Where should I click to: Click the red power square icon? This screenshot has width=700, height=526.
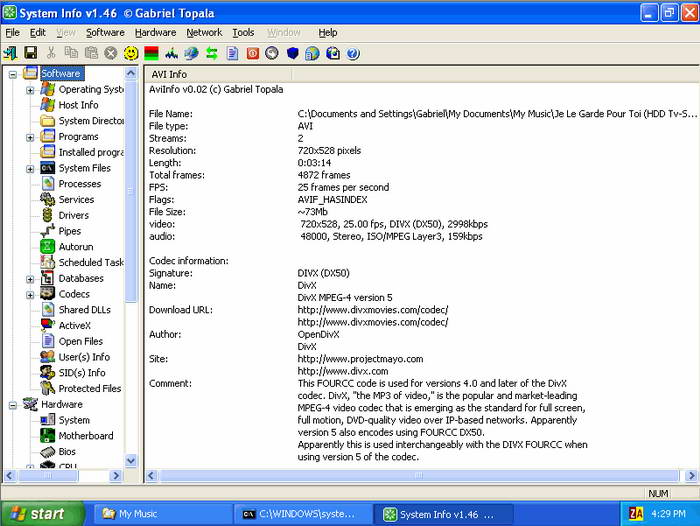tap(253, 54)
